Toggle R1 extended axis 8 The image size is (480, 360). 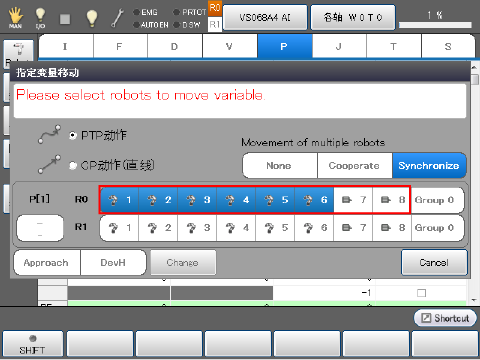[392, 228]
